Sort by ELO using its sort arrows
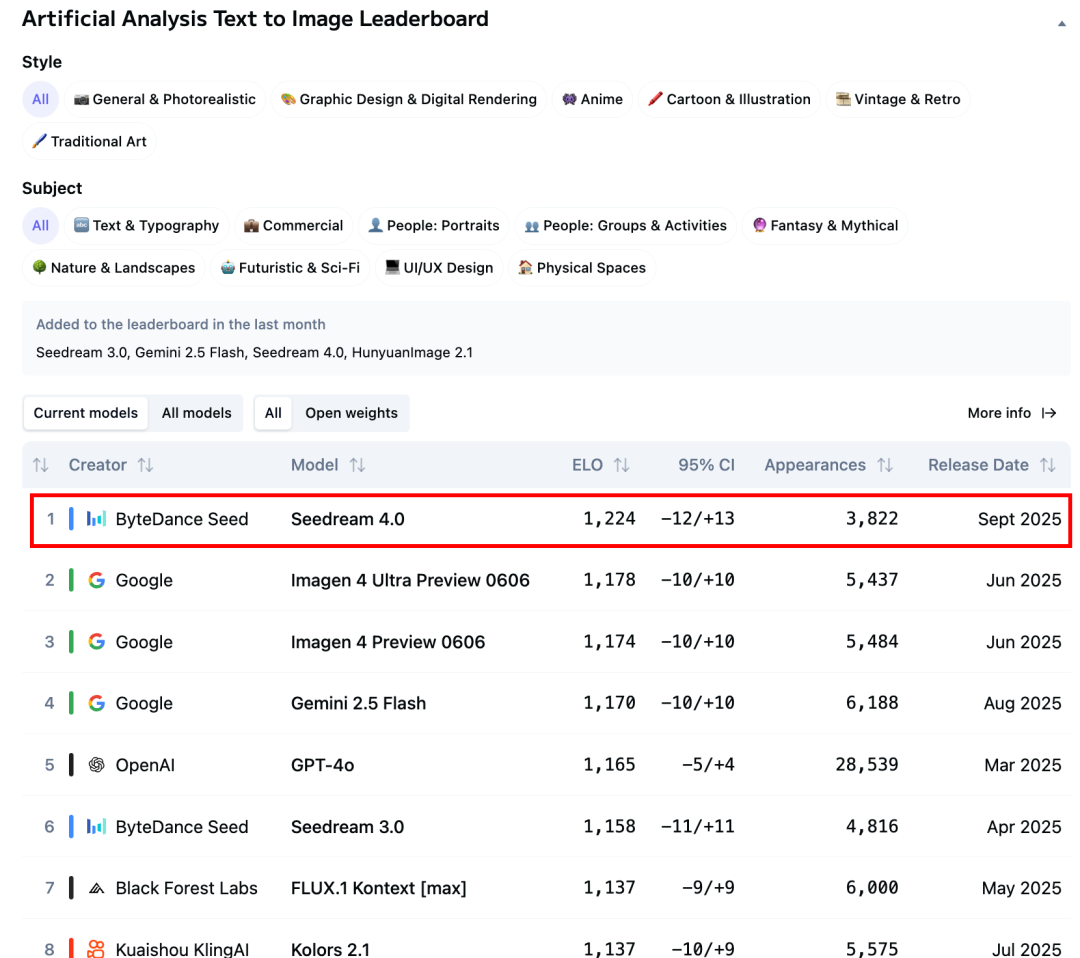The width and height of the screenshot is (1080, 958). click(621, 465)
